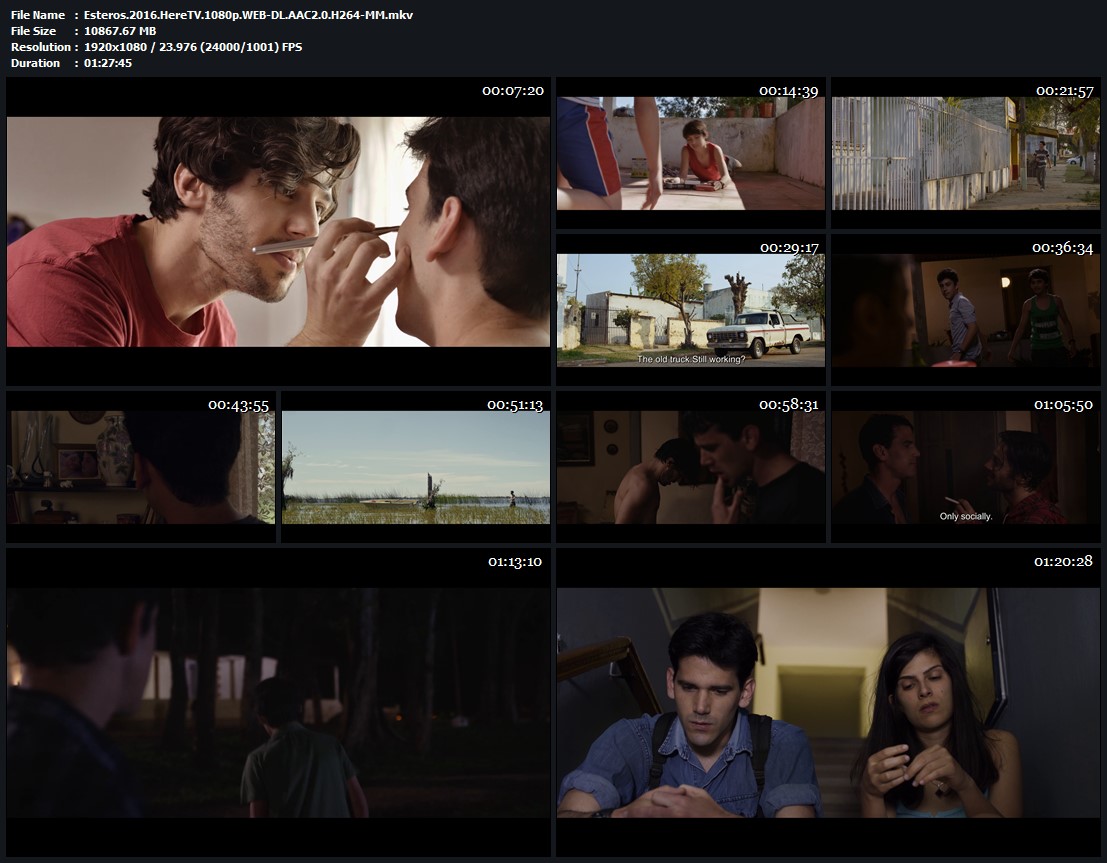
Task: Select the 00:29:17 timestamp
Action: click(x=788, y=247)
